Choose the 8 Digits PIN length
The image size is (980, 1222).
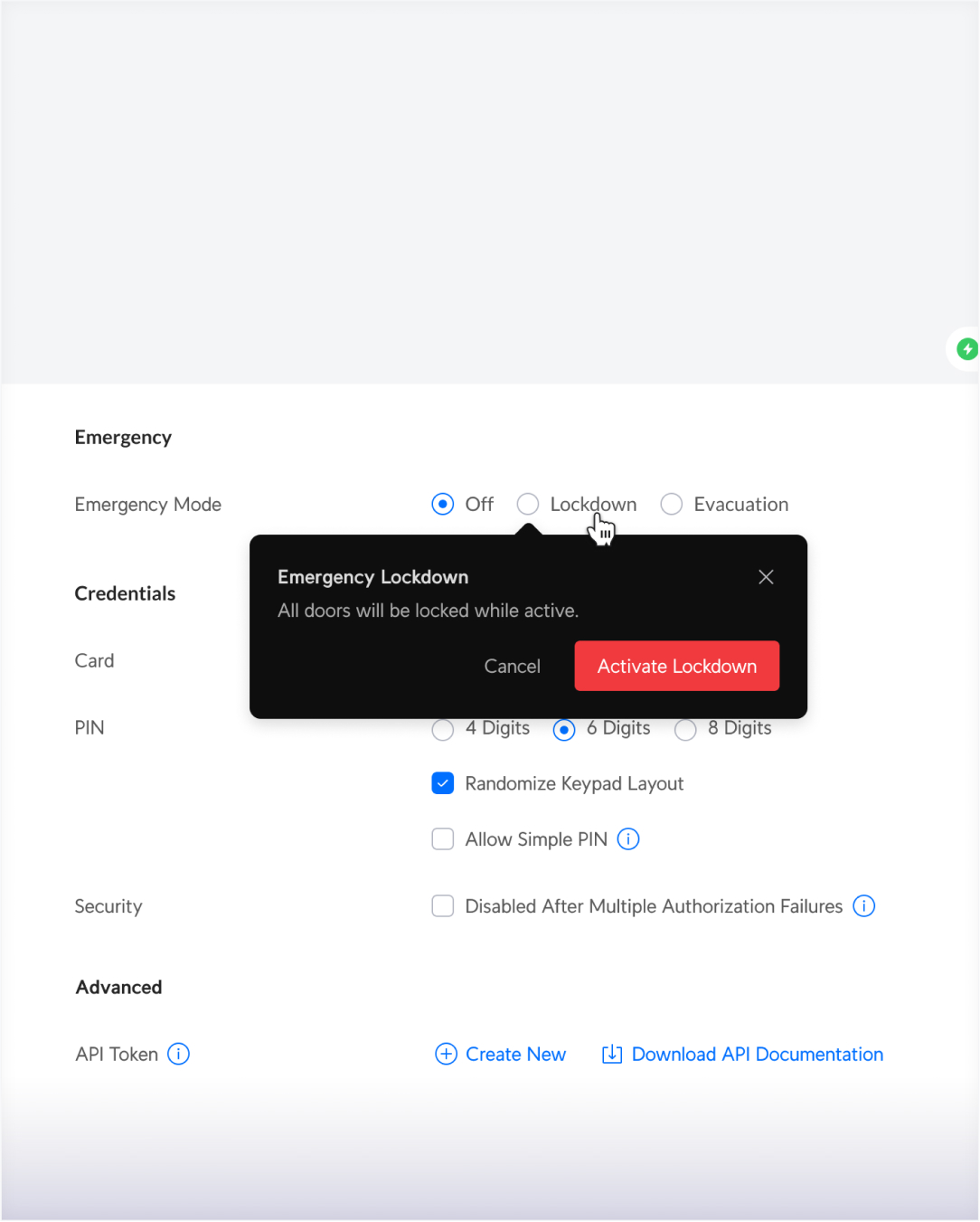685,730
